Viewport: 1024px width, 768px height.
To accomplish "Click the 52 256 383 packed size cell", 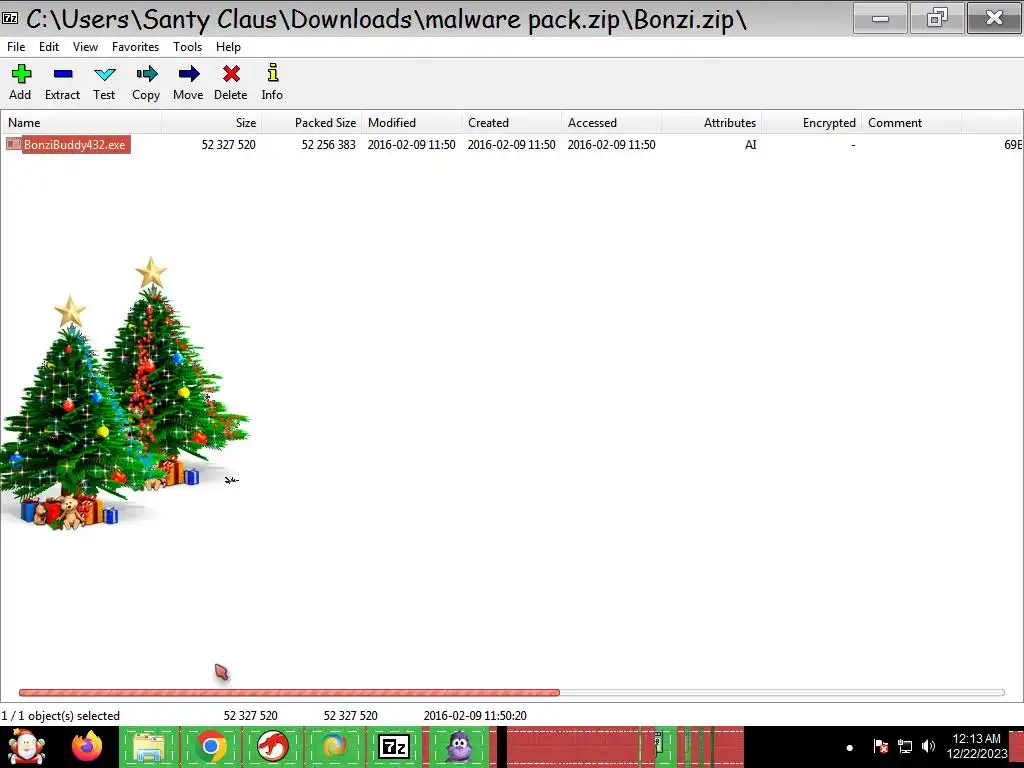I will tap(328, 145).
